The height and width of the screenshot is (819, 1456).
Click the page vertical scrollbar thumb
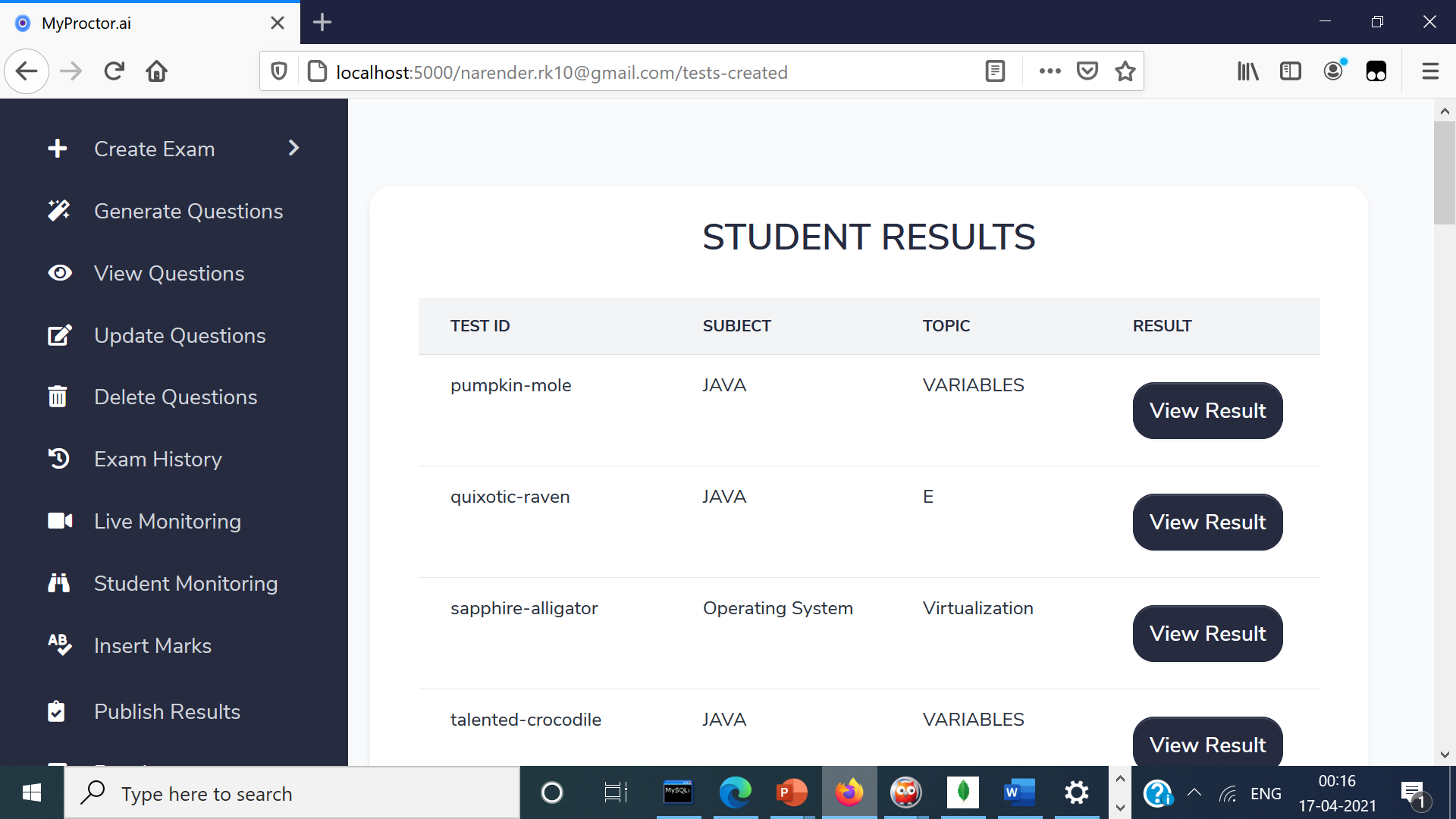(x=1444, y=173)
